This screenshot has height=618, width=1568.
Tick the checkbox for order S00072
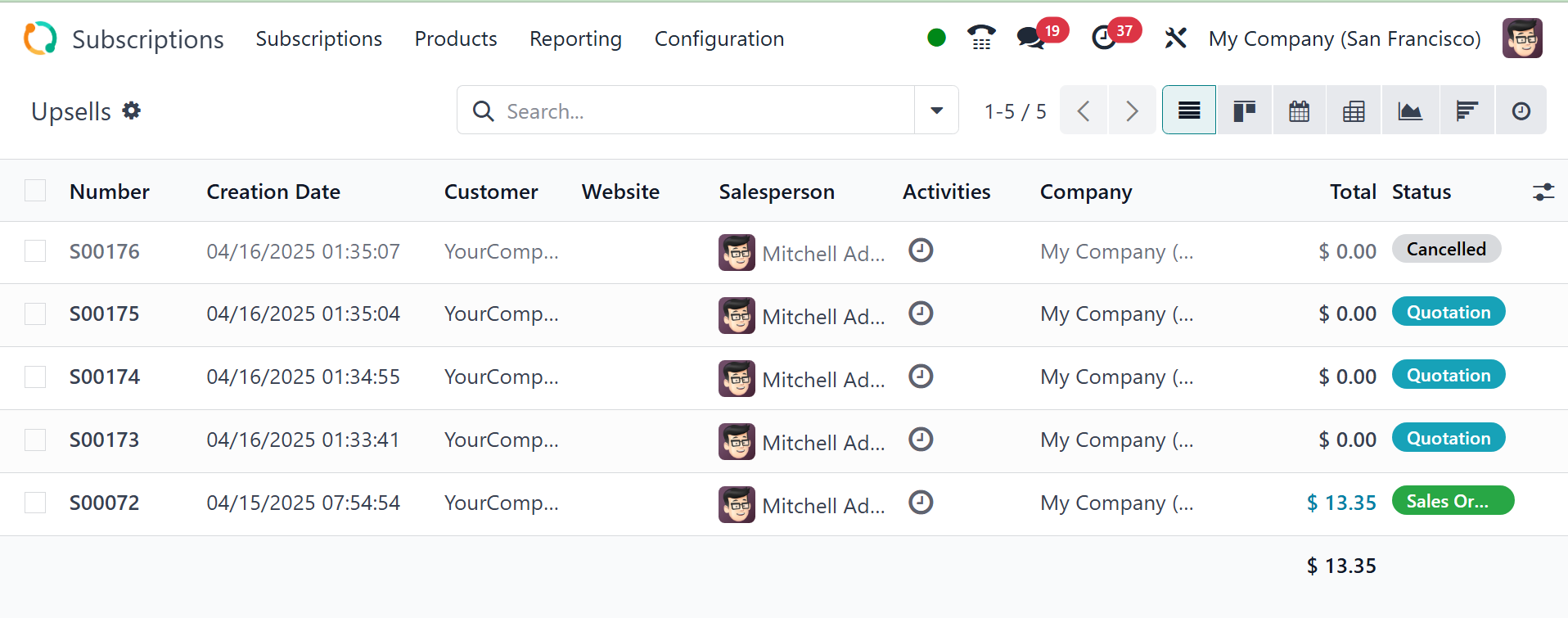tap(35, 503)
